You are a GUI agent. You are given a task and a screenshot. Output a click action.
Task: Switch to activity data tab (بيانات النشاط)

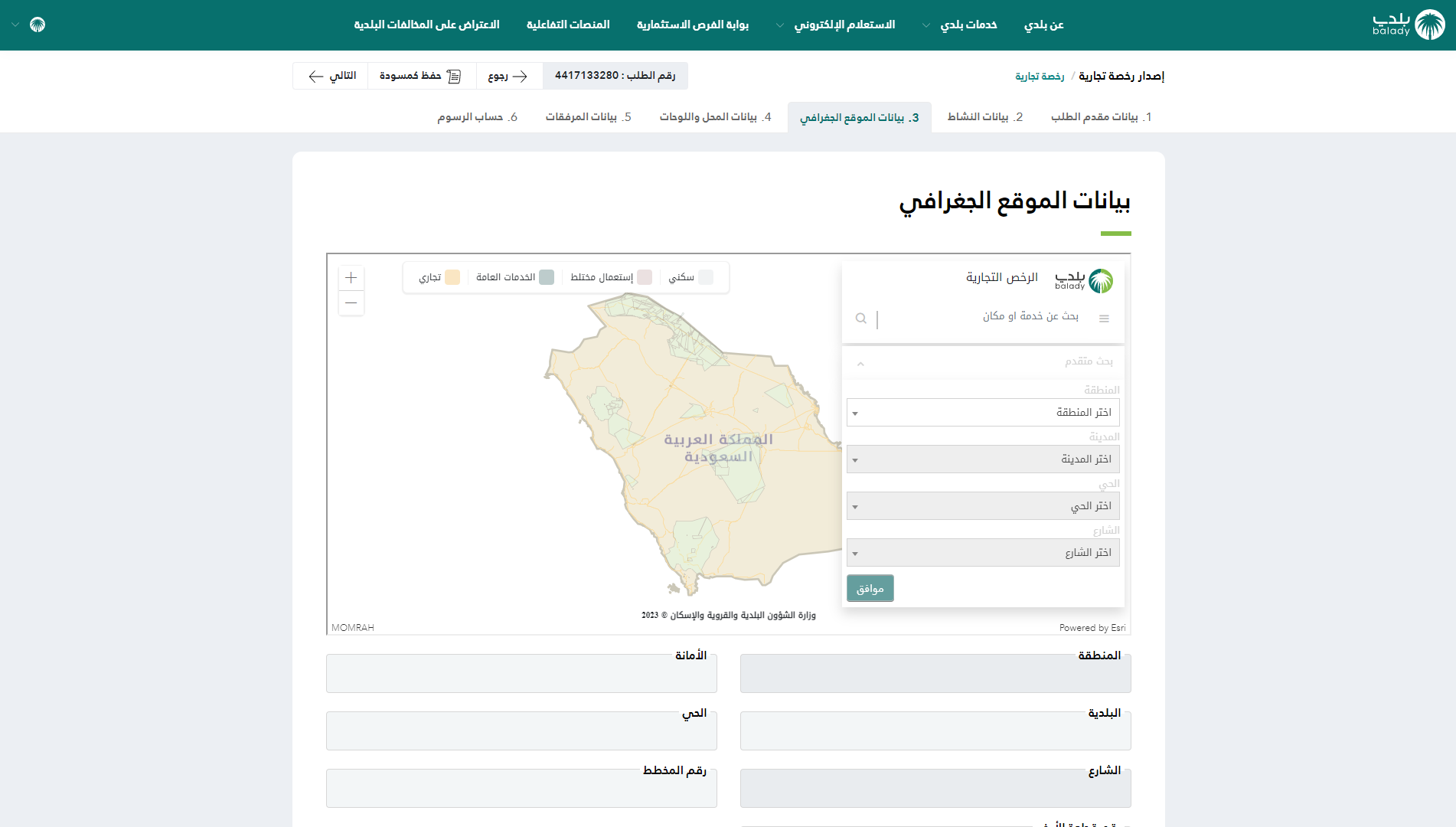pos(984,117)
